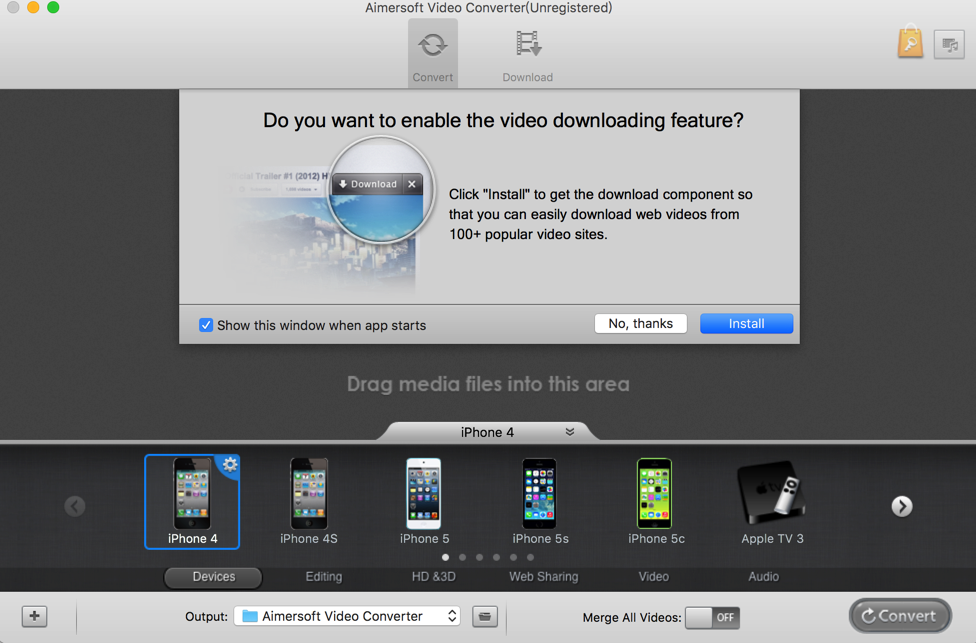Jump to fourth device page dot
The width and height of the screenshot is (976, 643).
496,557
